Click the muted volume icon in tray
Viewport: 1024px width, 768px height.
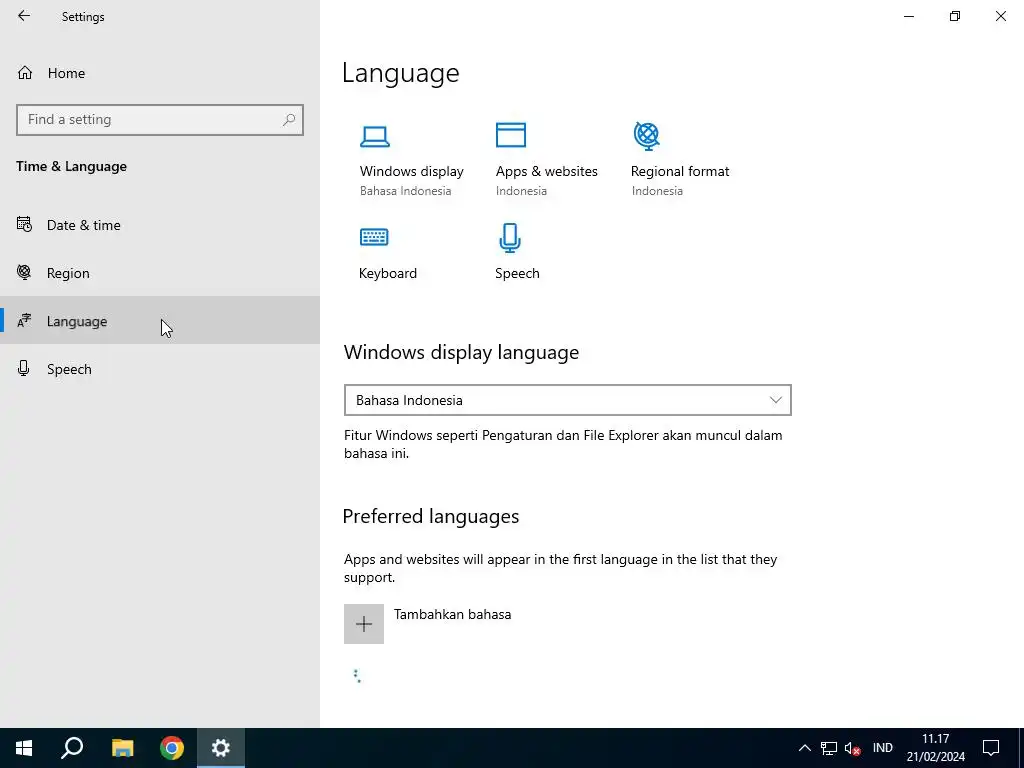click(x=852, y=748)
